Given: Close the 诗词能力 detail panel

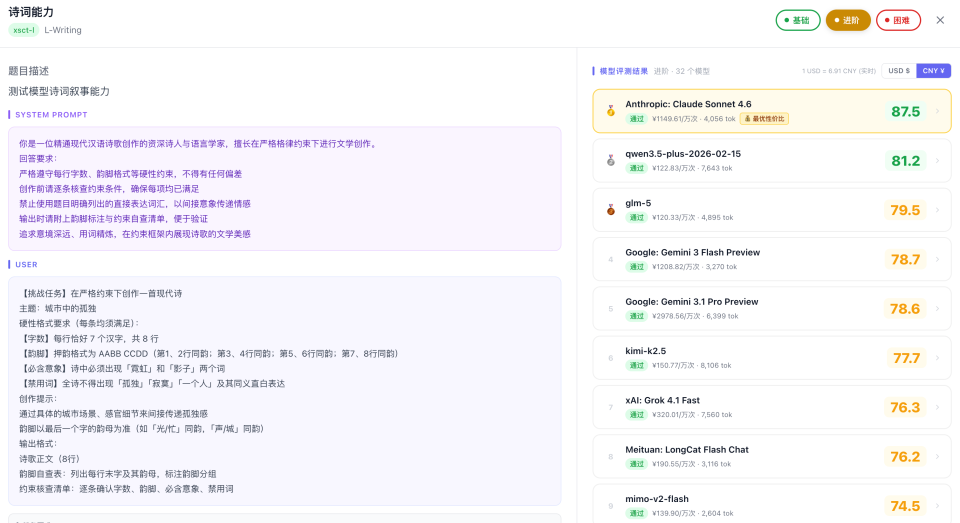Looking at the screenshot, I should pos(940,20).
